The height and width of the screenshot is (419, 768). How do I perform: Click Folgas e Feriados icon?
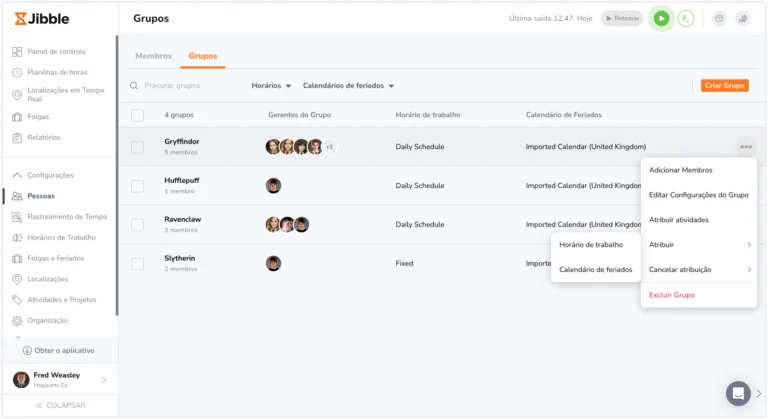[x=17, y=258]
